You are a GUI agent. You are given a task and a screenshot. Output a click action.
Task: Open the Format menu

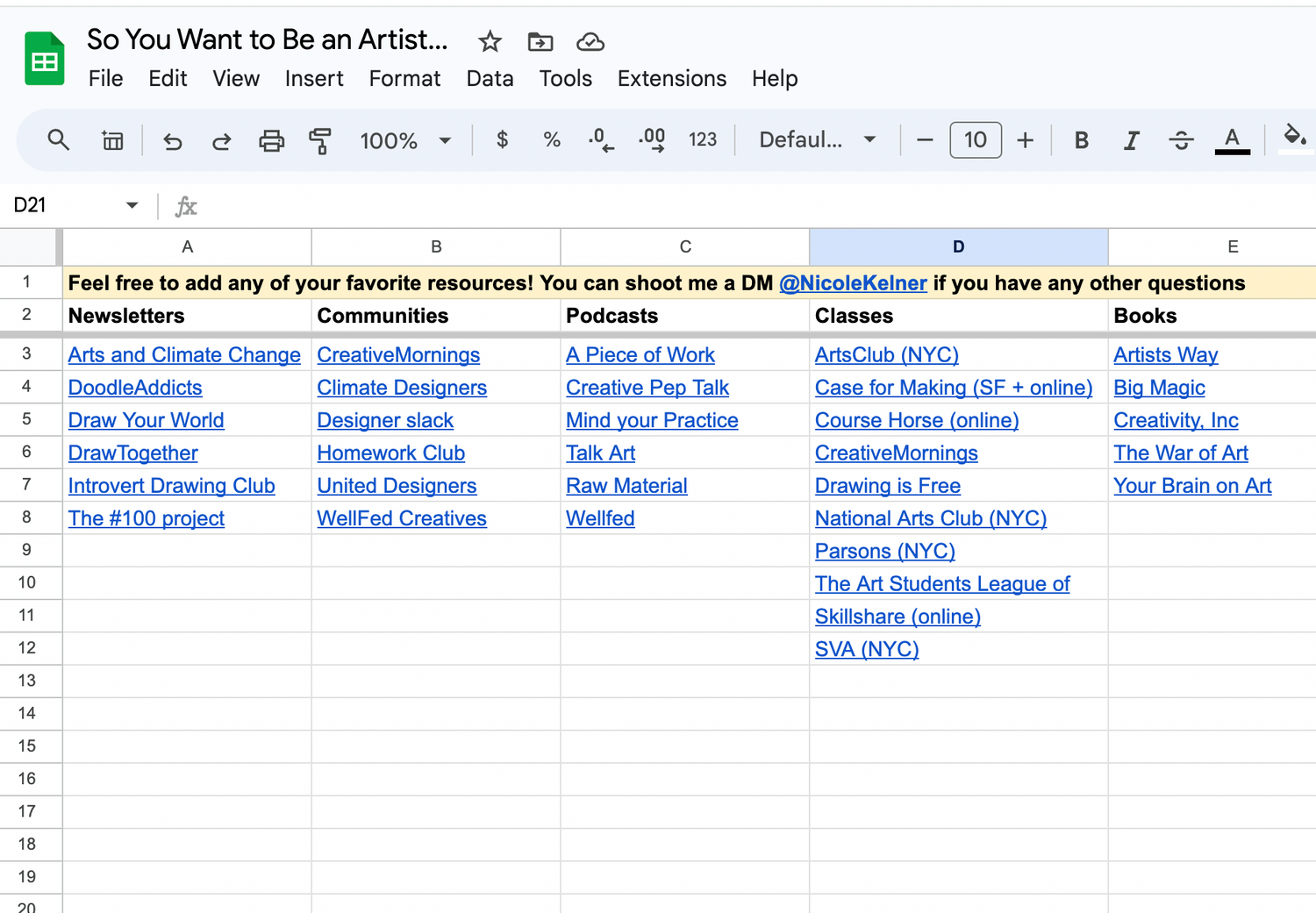[x=404, y=79]
